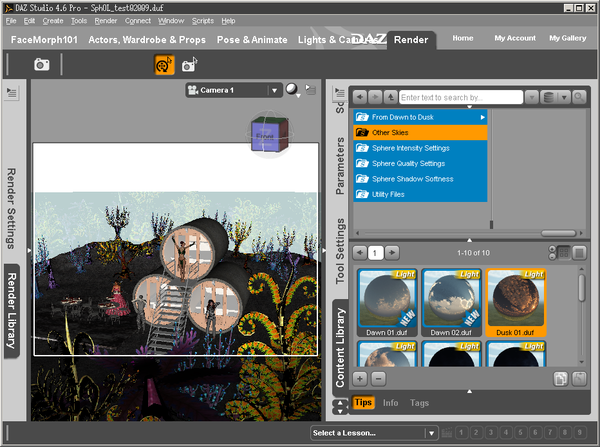
Task: Open the Create menu
Action: (x=53, y=21)
